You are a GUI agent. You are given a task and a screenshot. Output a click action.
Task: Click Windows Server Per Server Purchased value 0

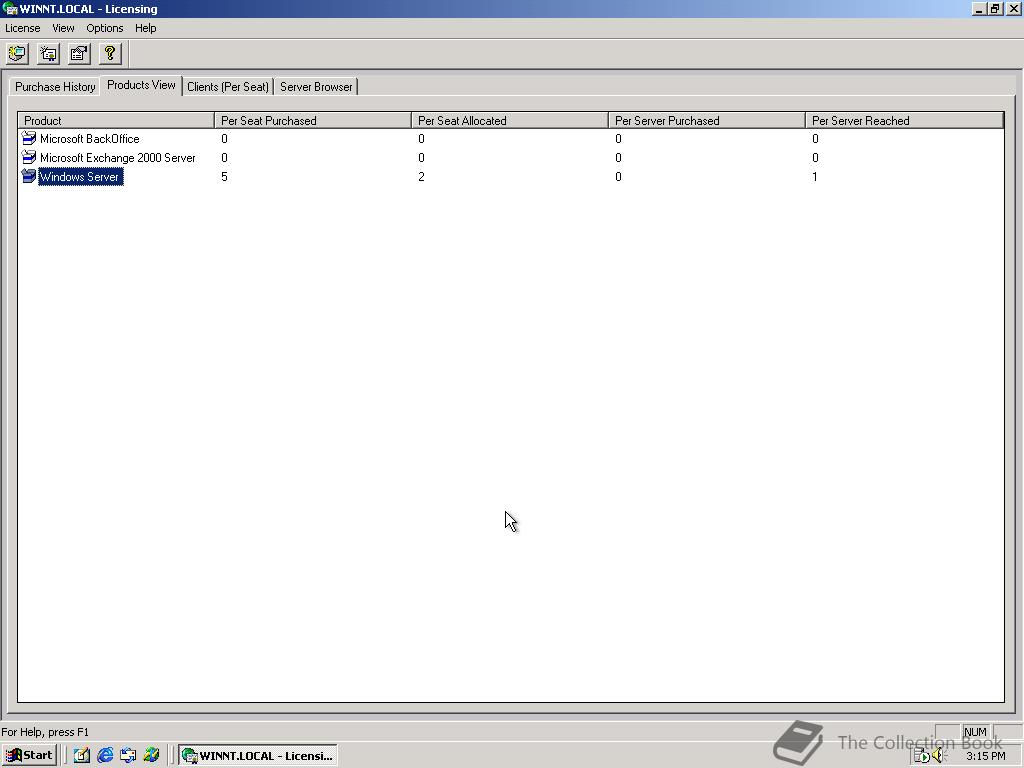pos(618,177)
